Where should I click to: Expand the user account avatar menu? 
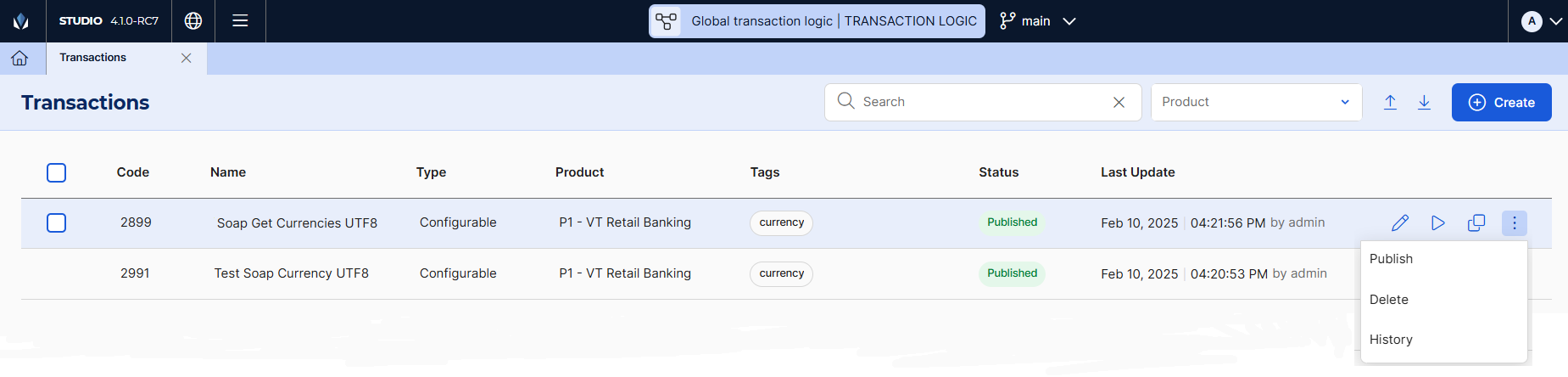[1541, 21]
